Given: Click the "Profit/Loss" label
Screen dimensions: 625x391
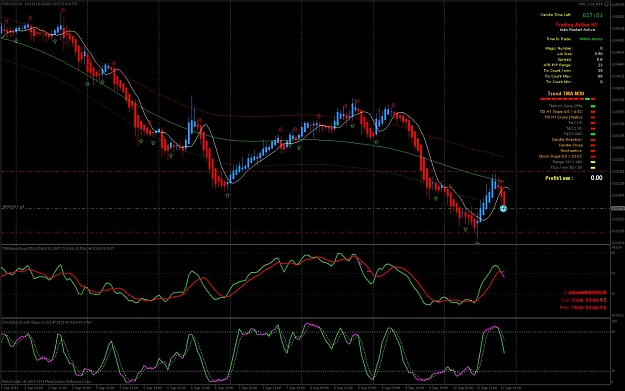Looking at the screenshot, I should tap(559, 178).
